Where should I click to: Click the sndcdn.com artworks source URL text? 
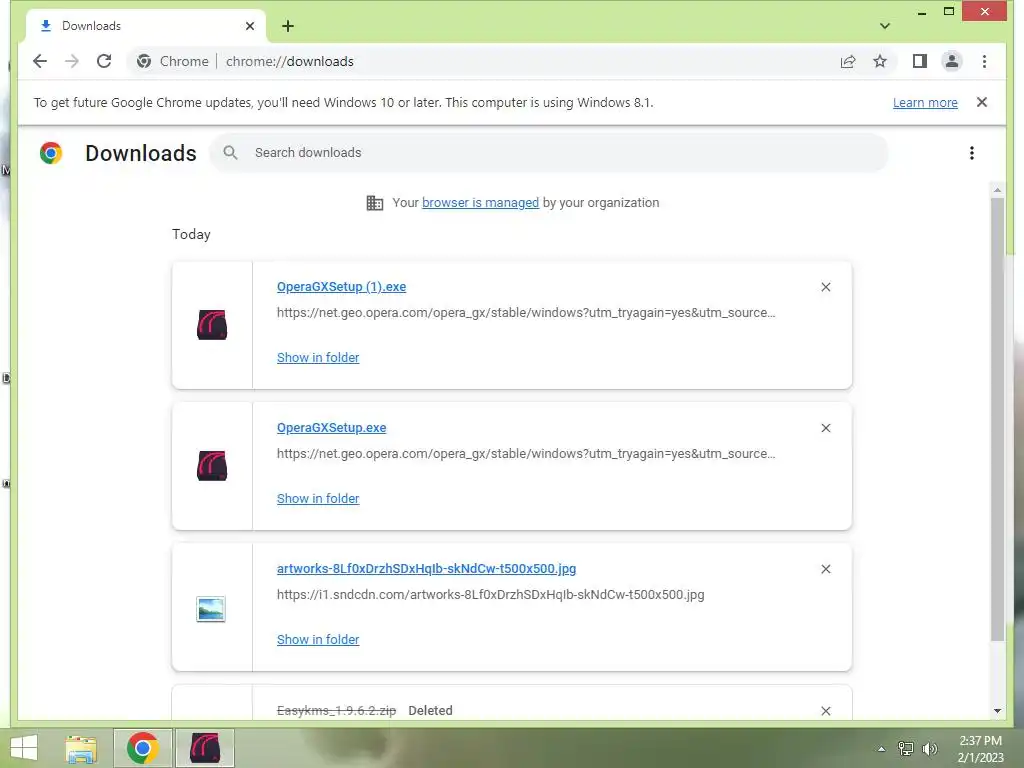click(x=490, y=595)
